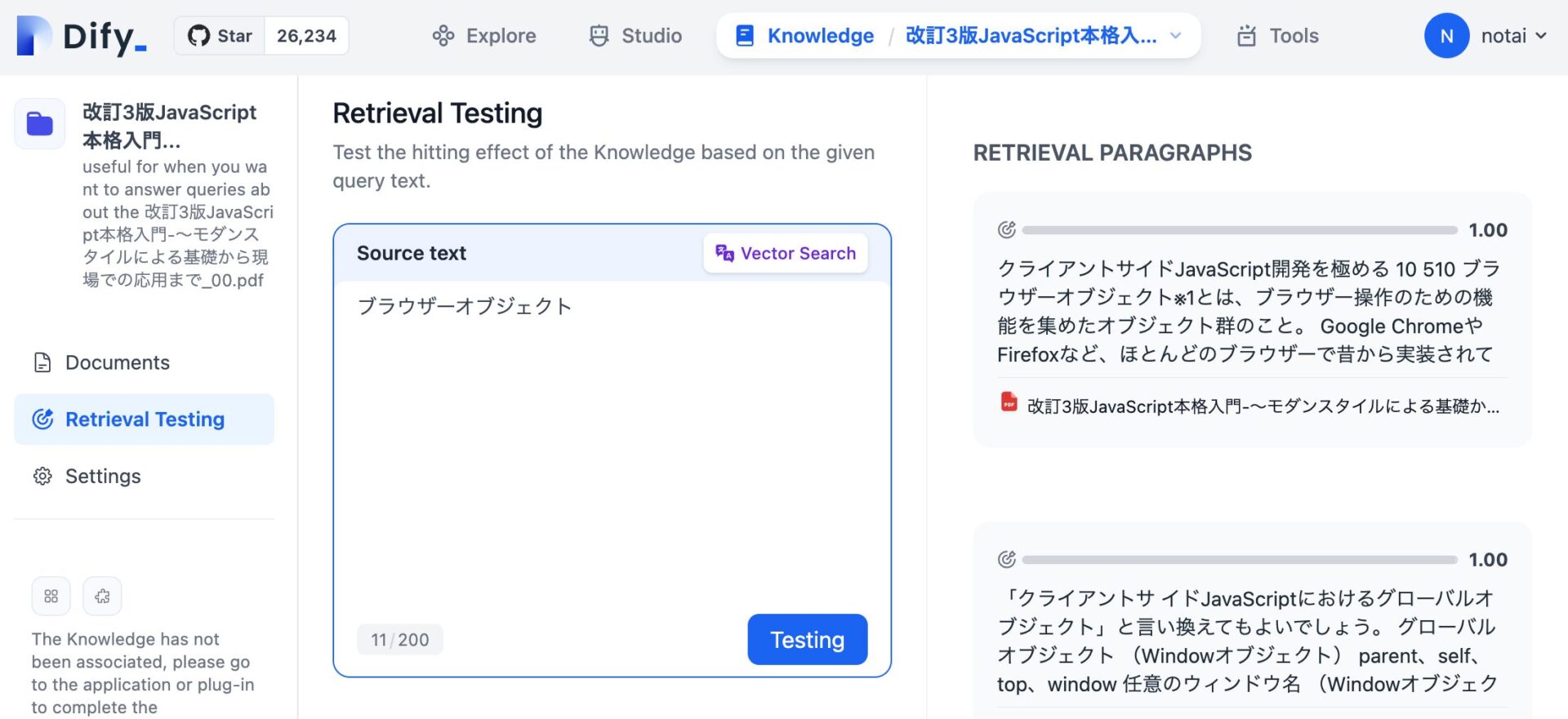Click the puzzle plug-in icon in sidebar
1568x719 pixels.
pyautogui.click(x=102, y=597)
